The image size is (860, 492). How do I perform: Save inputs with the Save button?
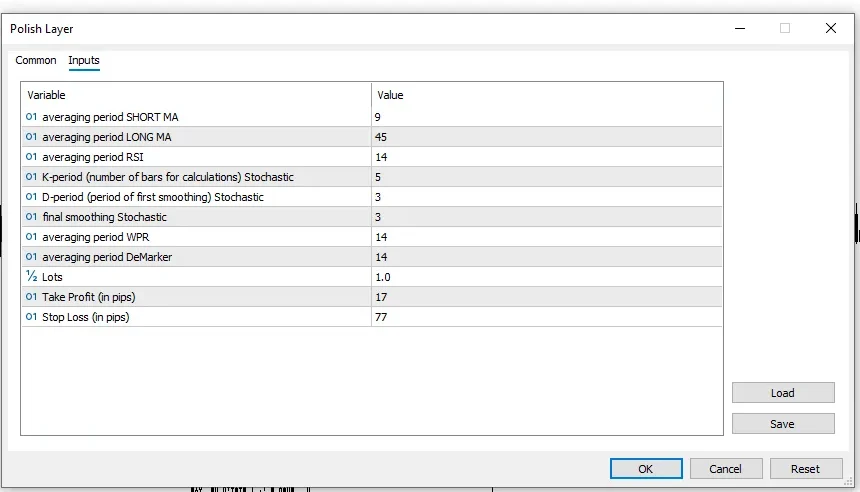pyautogui.click(x=783, y=423)
